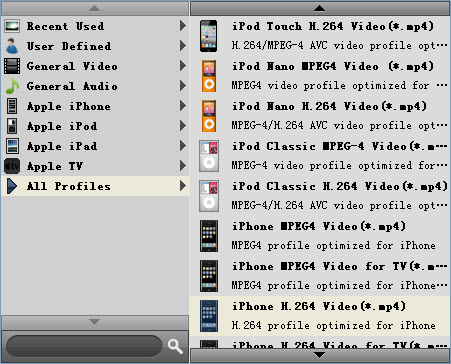Open the User Defined category

coord(95,46)
